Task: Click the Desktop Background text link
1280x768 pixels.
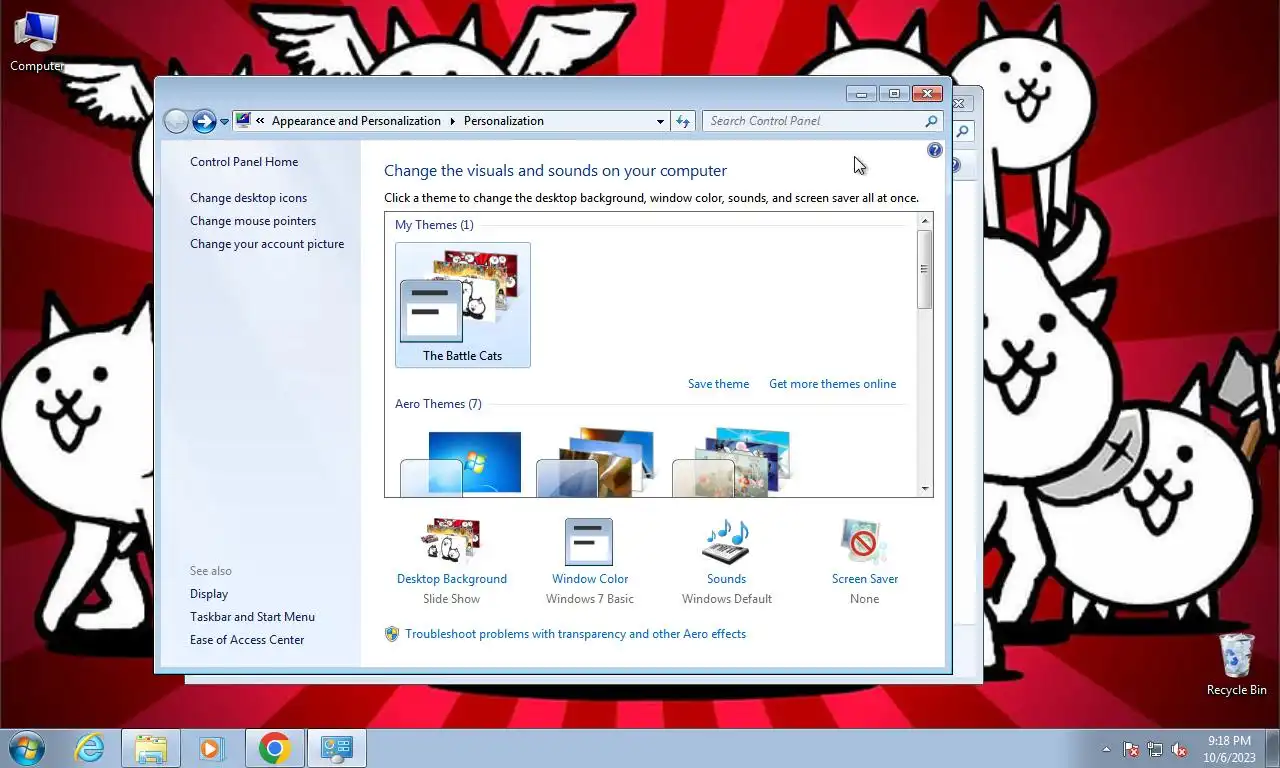Action: [x=452, y=579]
